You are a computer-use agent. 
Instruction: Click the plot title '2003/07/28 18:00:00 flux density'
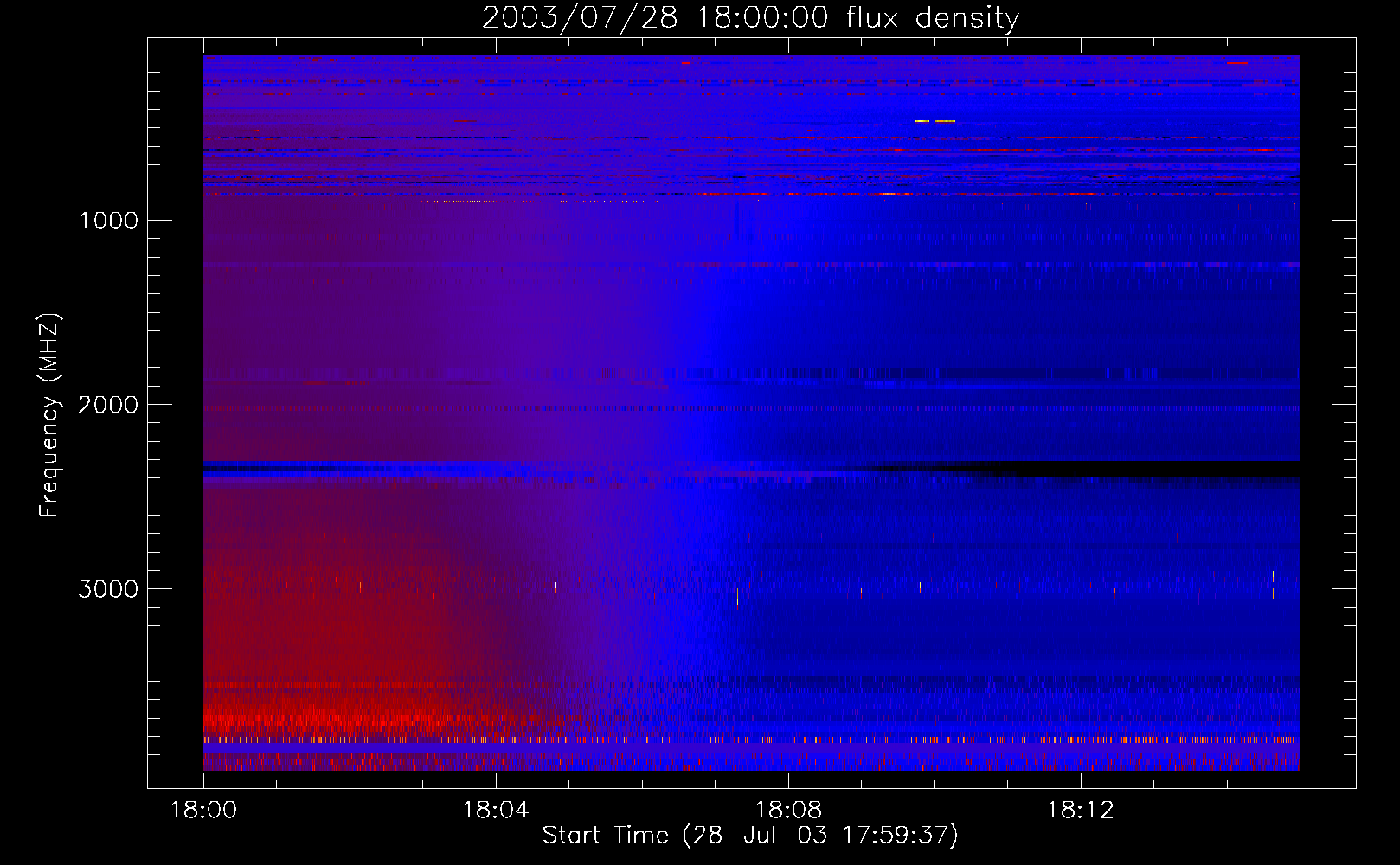tap(750, 18)
